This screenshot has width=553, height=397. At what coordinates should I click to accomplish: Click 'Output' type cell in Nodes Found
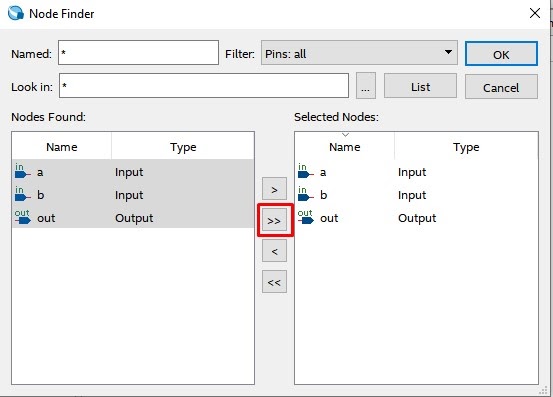point(134,218)
